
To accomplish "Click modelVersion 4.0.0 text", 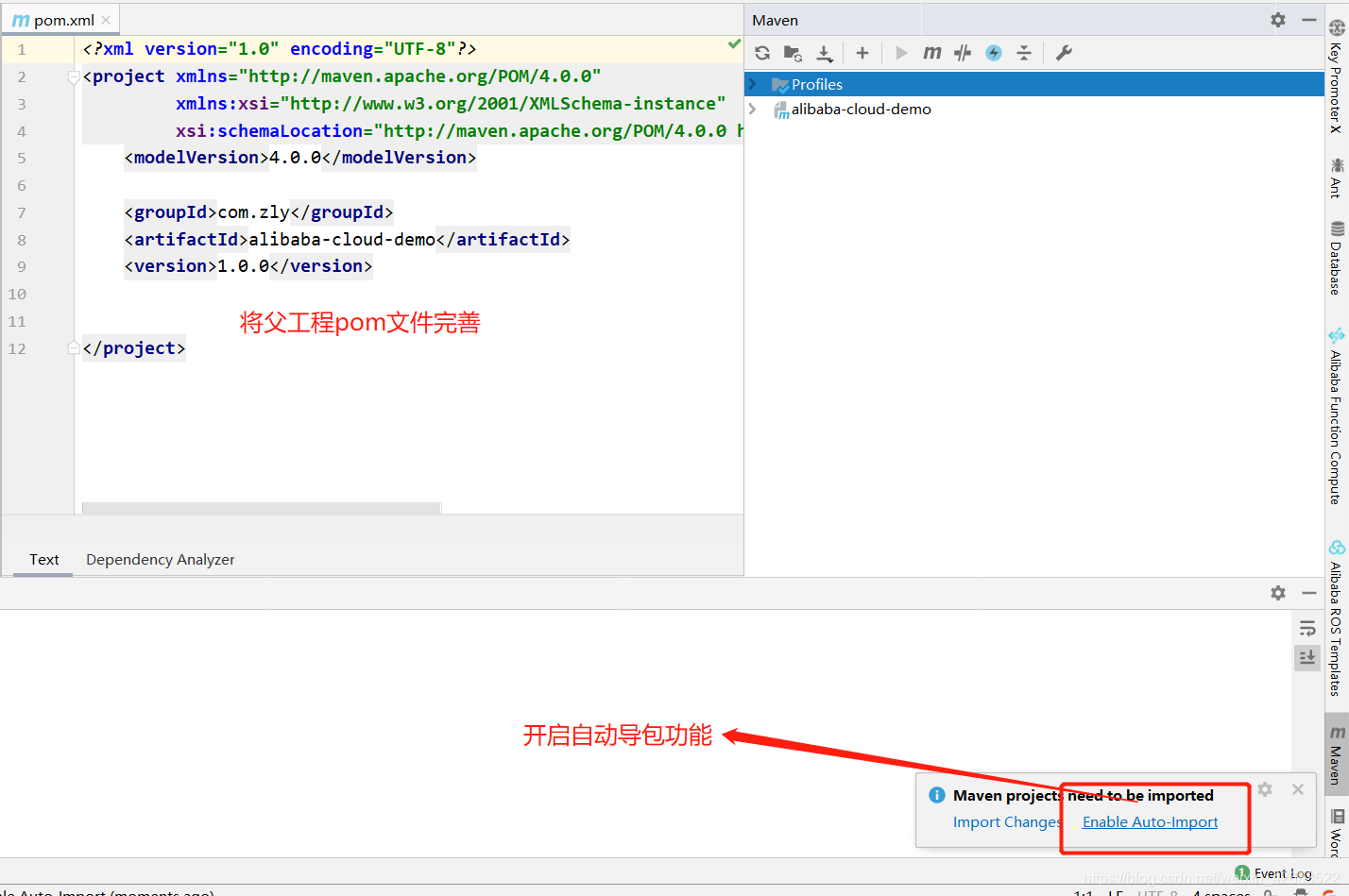I will click(x=296, y=158).
